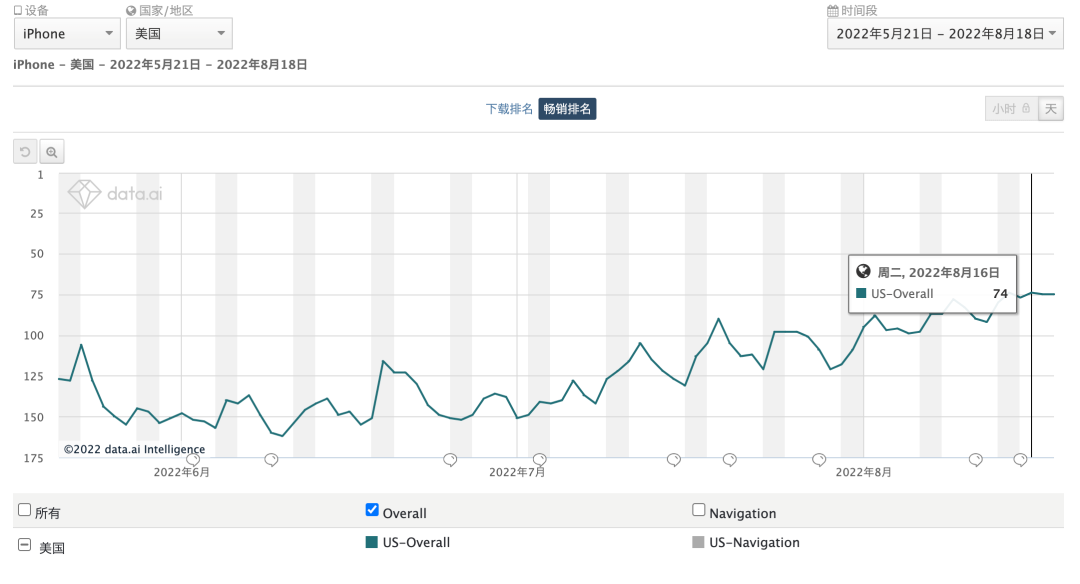Select the 小时 granularity button
The image size is (1080, 584).
1011,109
